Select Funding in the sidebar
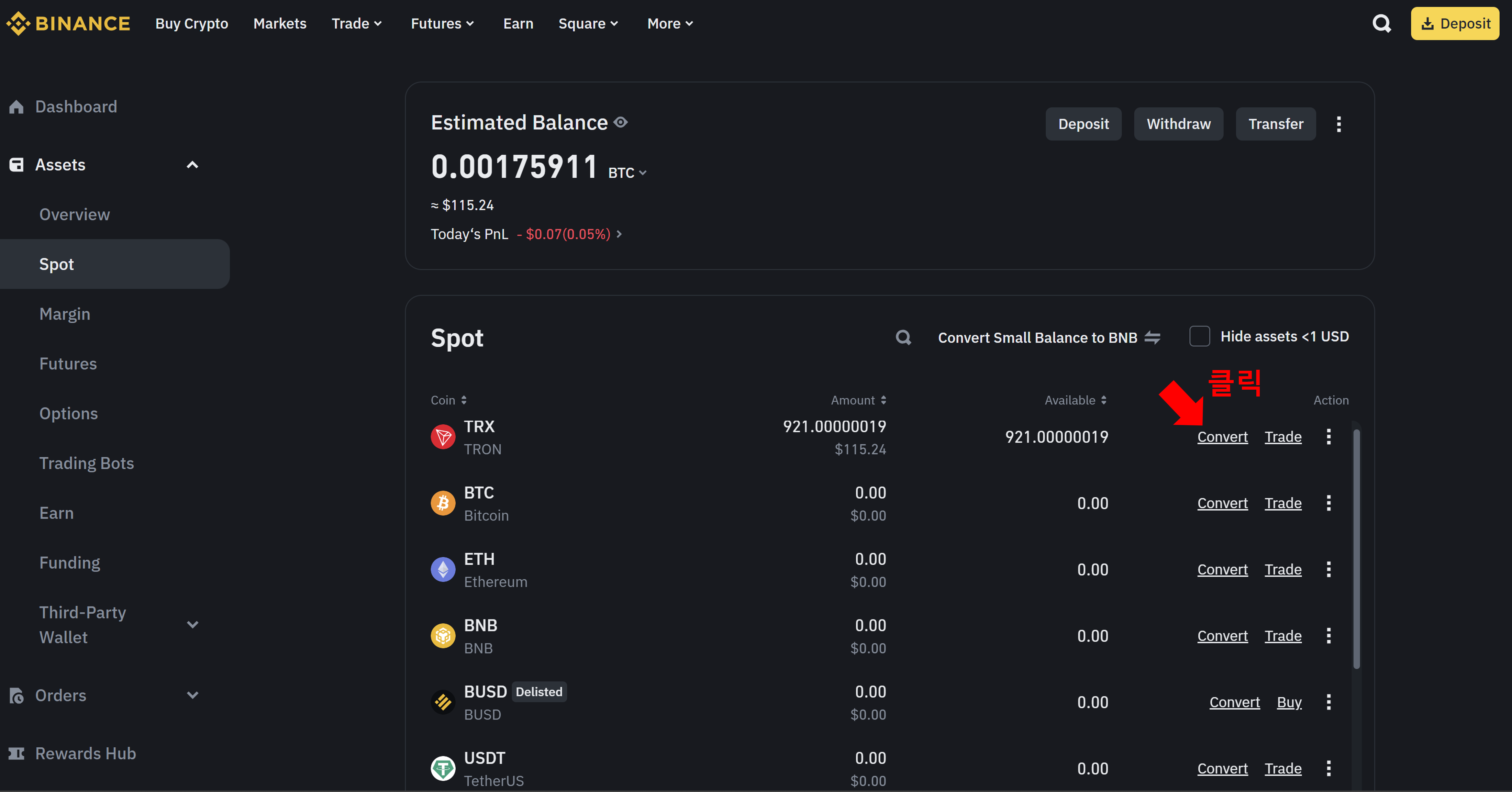Screen dimensions: 1512x792 point(69,562)
